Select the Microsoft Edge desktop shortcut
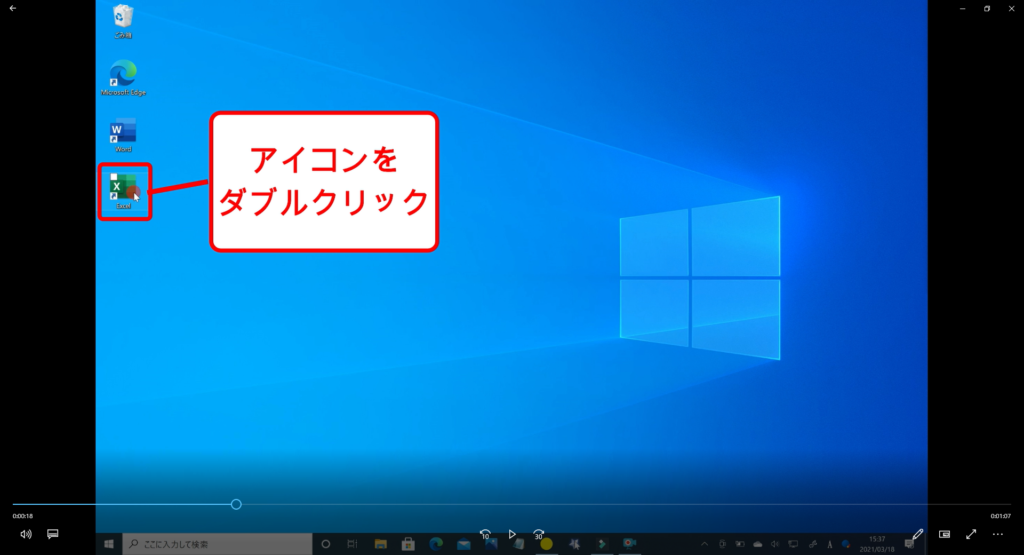Viewport: 1024px width, 555px height. [124, 73]
